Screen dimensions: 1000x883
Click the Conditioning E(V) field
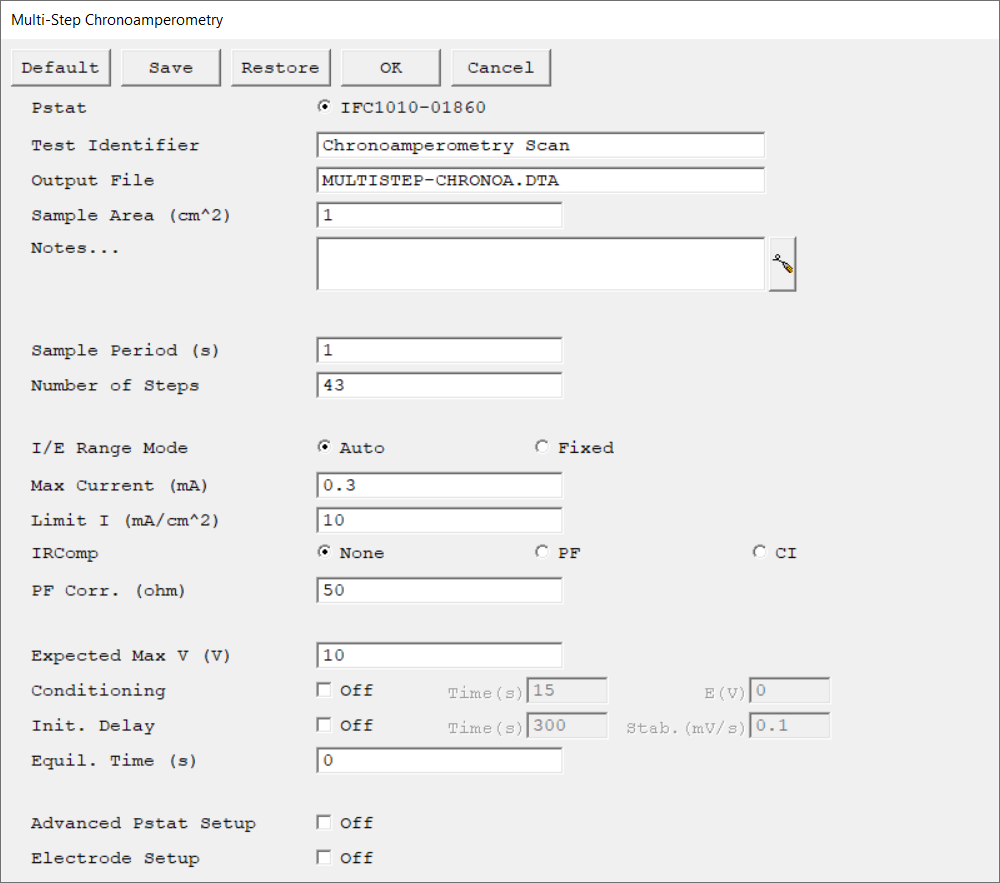[x=790, y=690]
